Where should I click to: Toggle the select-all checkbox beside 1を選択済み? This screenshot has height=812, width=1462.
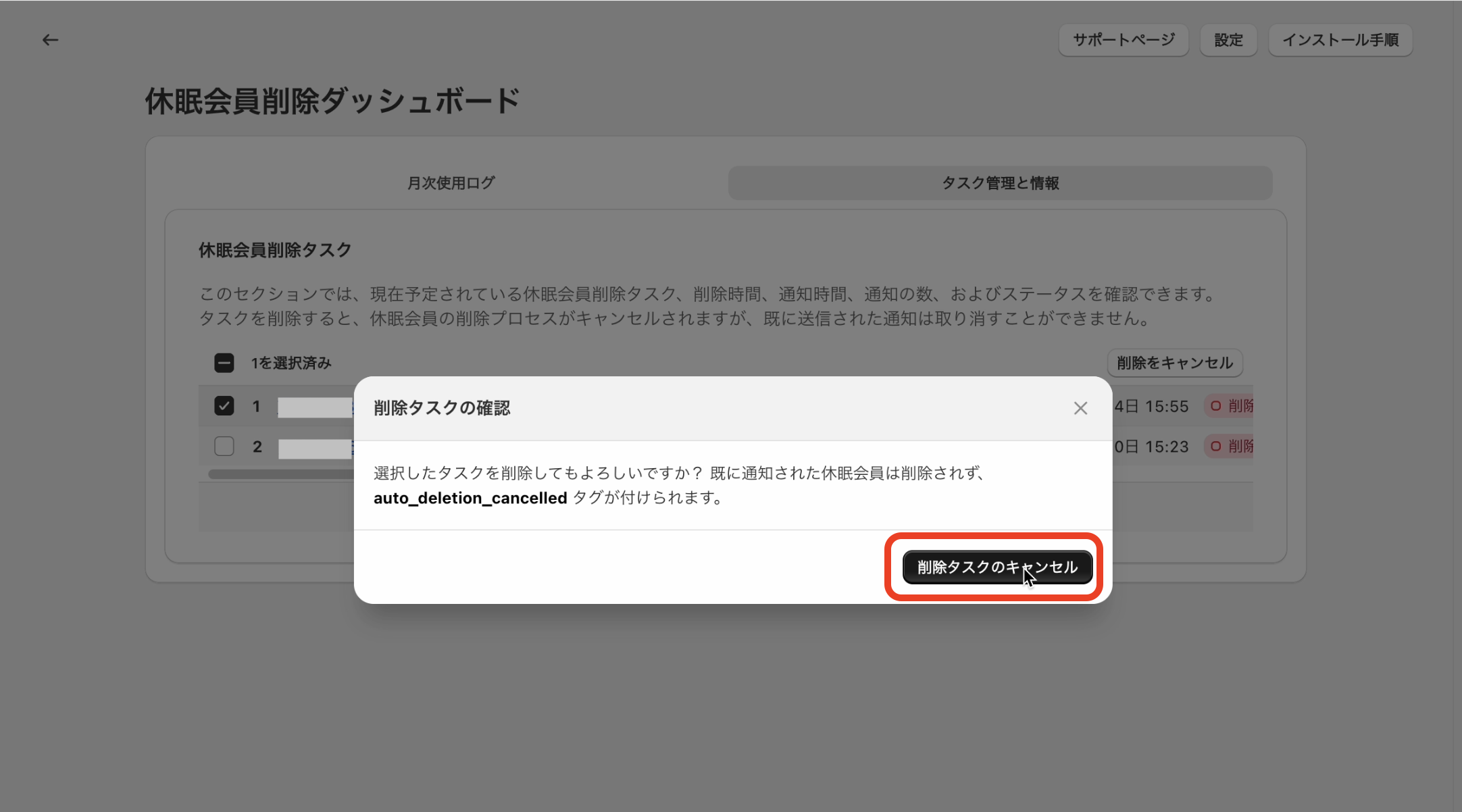[224, 363]
